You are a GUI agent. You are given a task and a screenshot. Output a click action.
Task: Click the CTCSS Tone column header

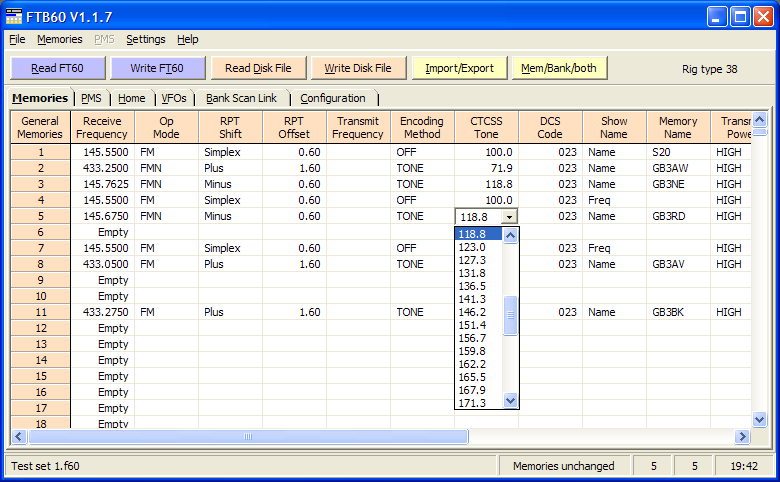[487, 127]
